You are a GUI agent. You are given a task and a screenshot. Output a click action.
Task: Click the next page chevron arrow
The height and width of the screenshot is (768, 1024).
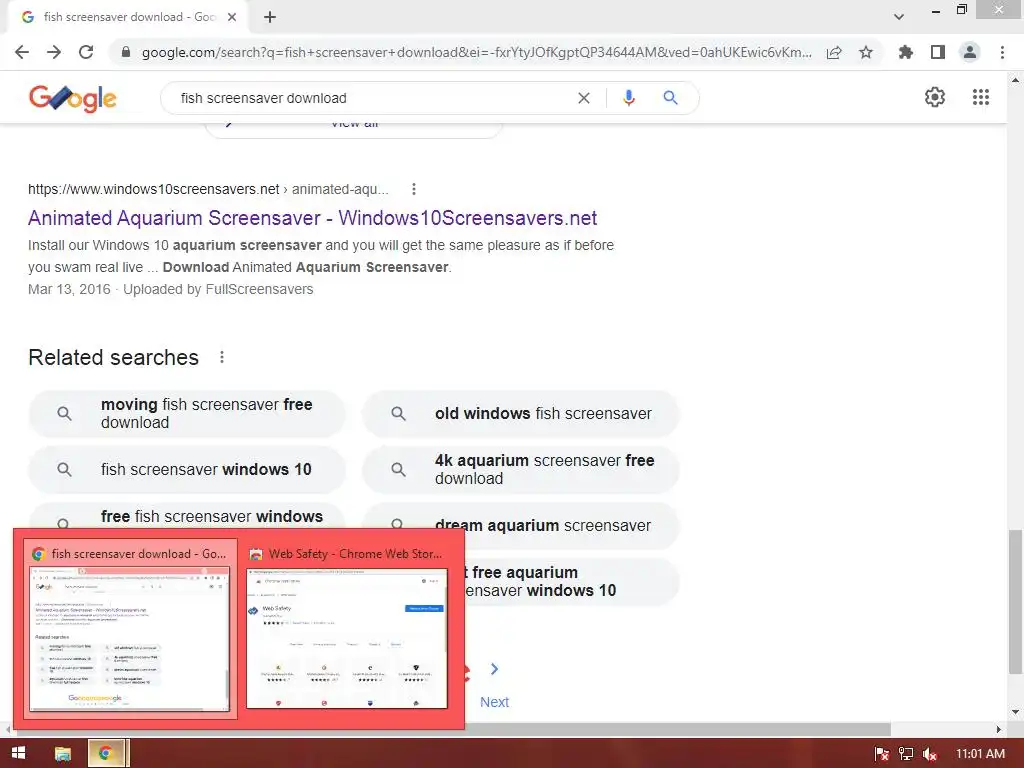(494, 669)
